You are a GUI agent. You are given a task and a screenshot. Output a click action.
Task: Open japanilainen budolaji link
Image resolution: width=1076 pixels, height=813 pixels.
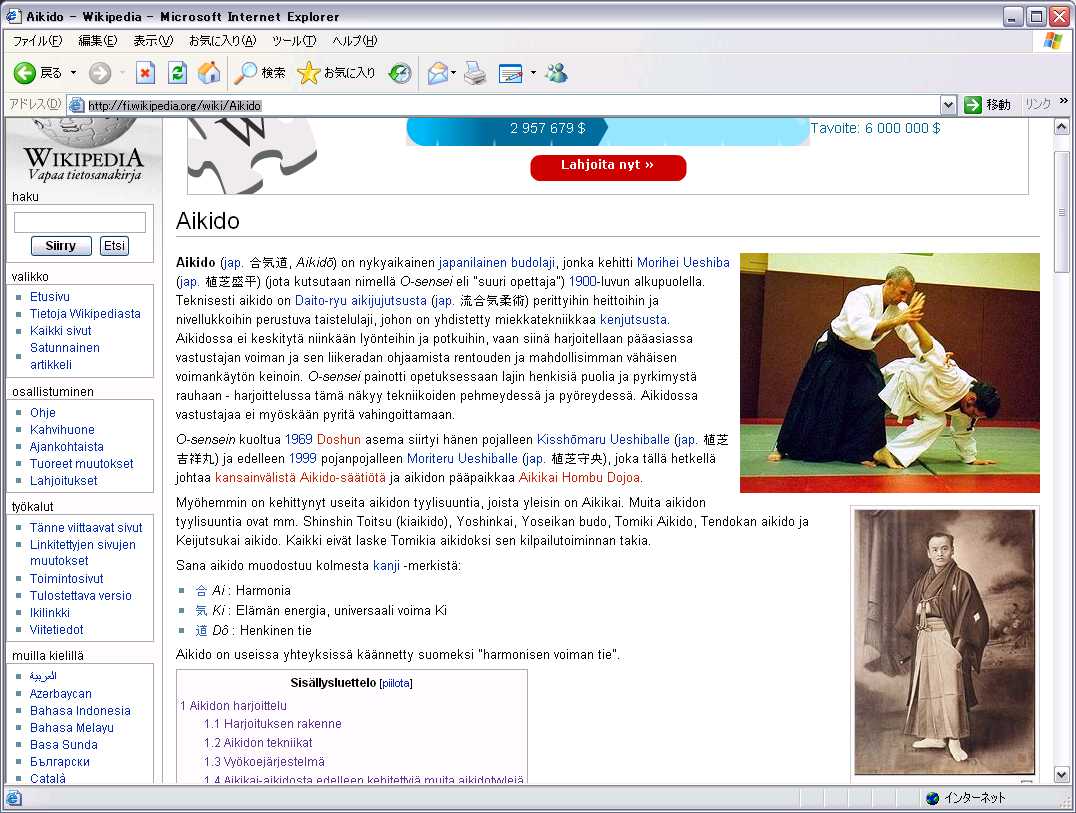tap(496, 262)
